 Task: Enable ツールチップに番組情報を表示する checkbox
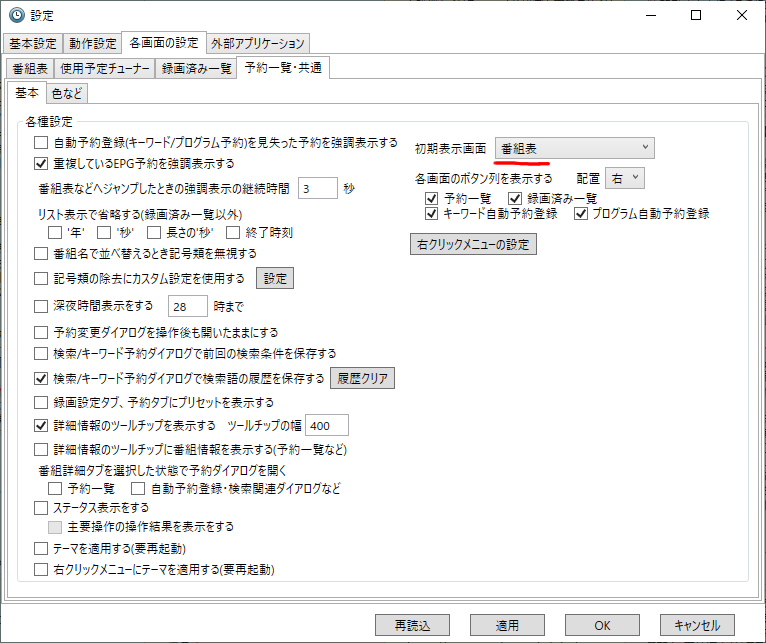41,450
